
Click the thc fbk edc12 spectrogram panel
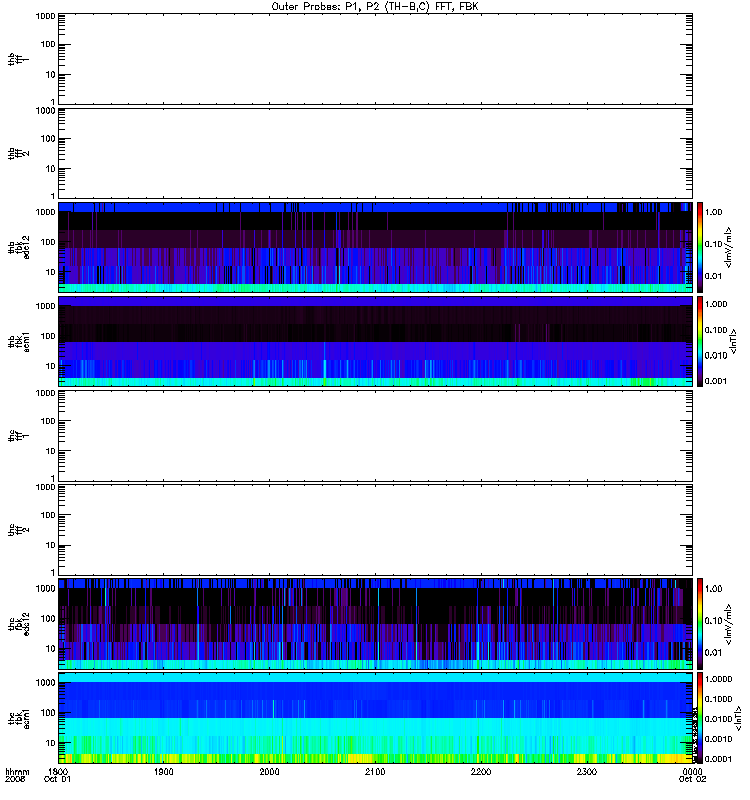click(376, 624)
